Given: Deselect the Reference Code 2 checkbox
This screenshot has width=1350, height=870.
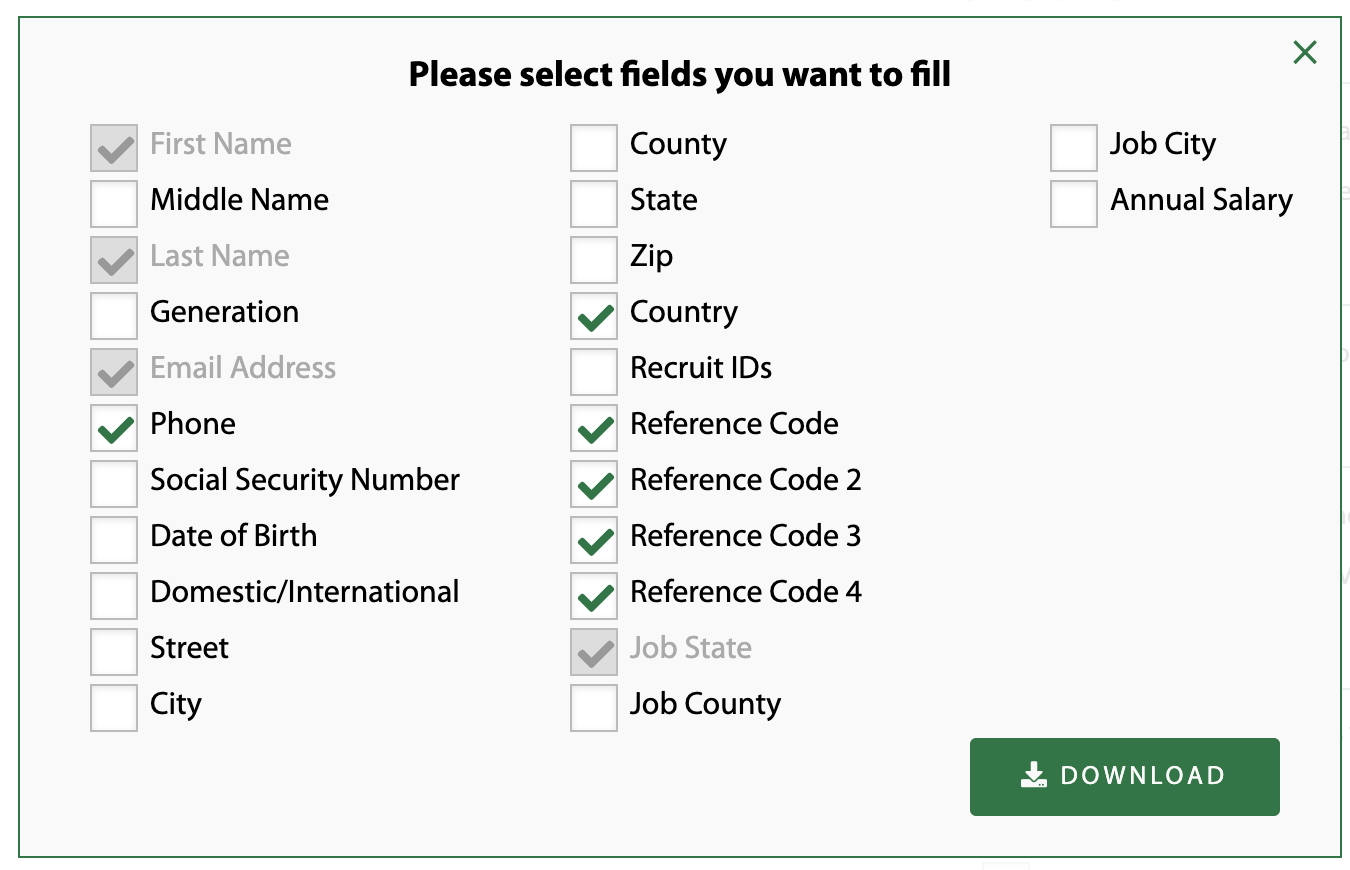Looking at the screenshot, I should pyautogui.click(x=594, y=484).
